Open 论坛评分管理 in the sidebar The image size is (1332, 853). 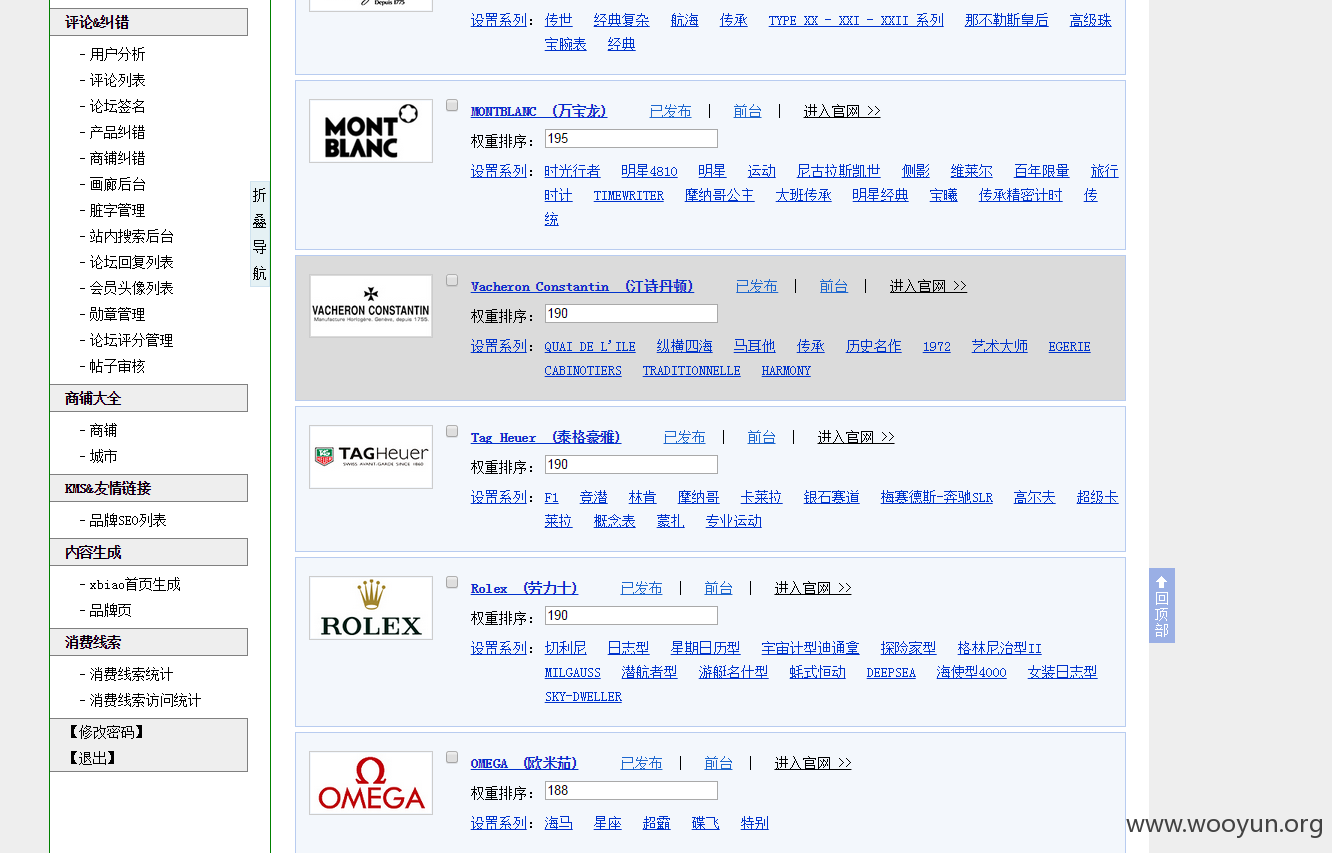point(131,340)
